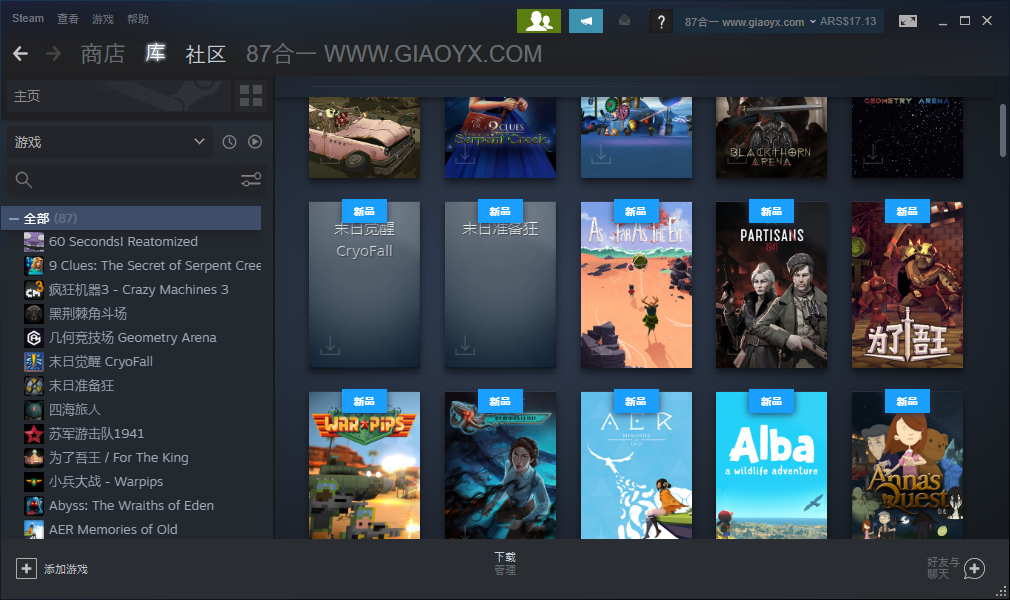Image resolution: width=1010 pixels, height=600 pixels.
Task: Click the back navigation arrow
Action: point(20,53)
